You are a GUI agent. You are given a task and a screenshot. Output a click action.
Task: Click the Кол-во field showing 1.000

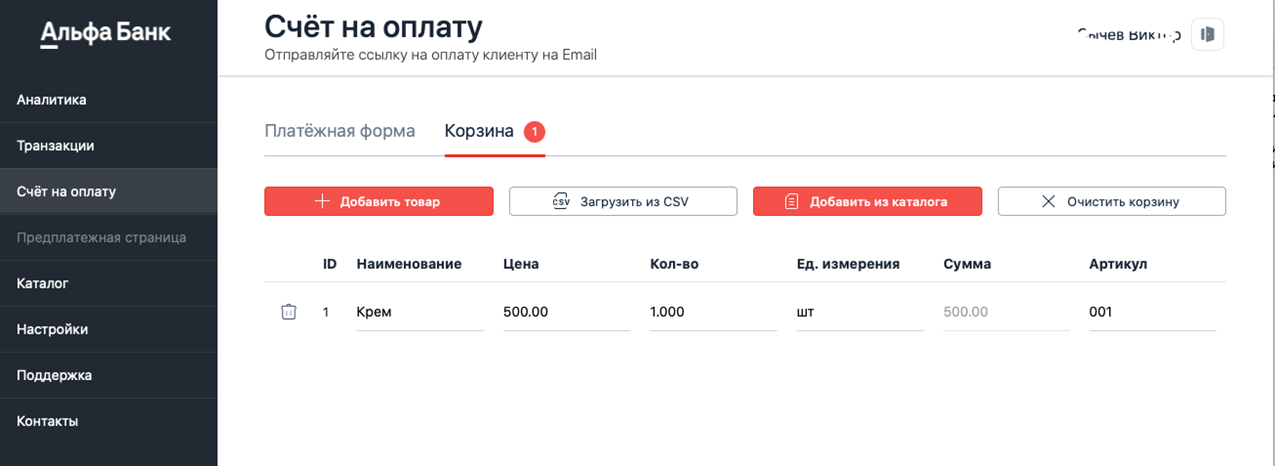click(x=711, y=312)
